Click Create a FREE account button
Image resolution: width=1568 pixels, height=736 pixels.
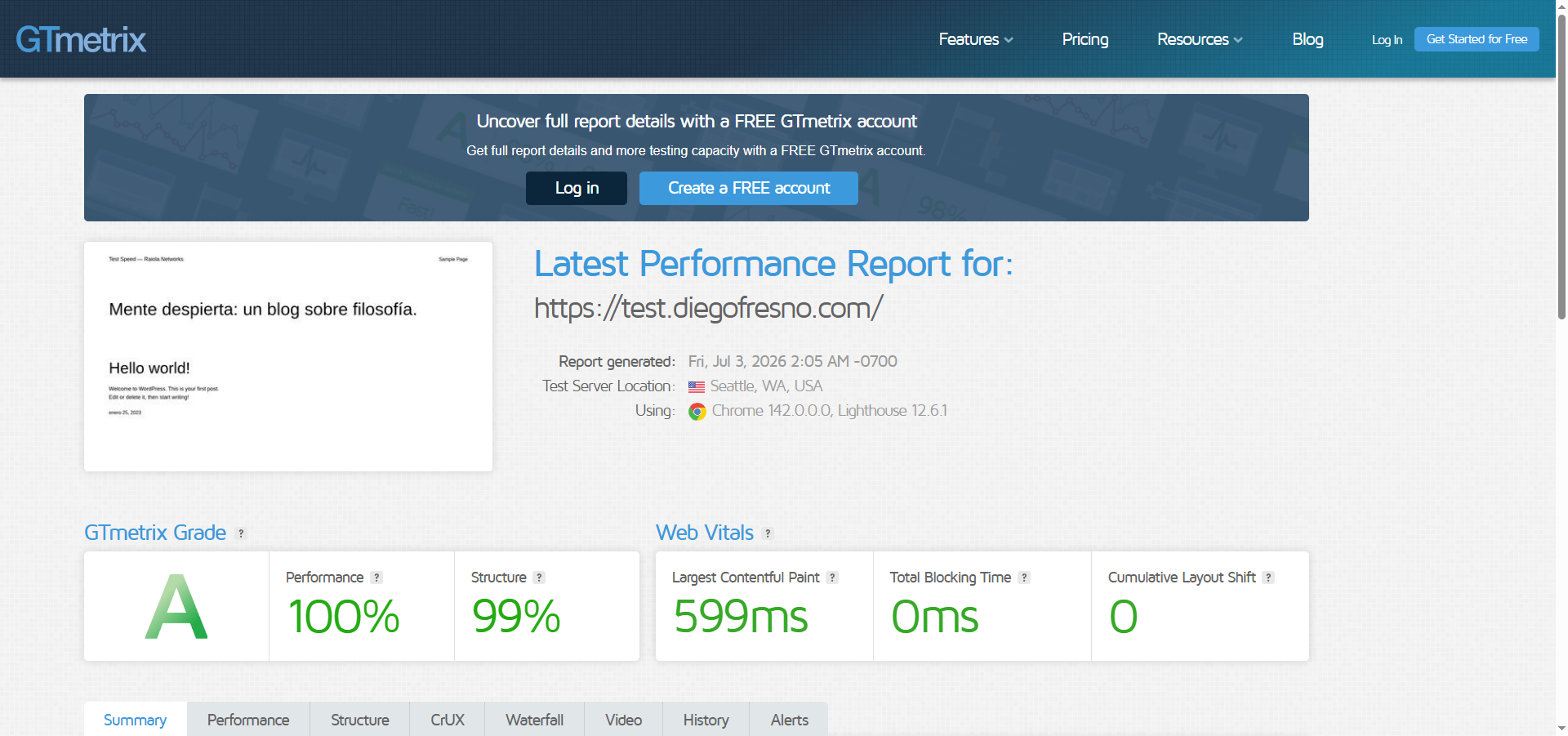tap(749, 188)
